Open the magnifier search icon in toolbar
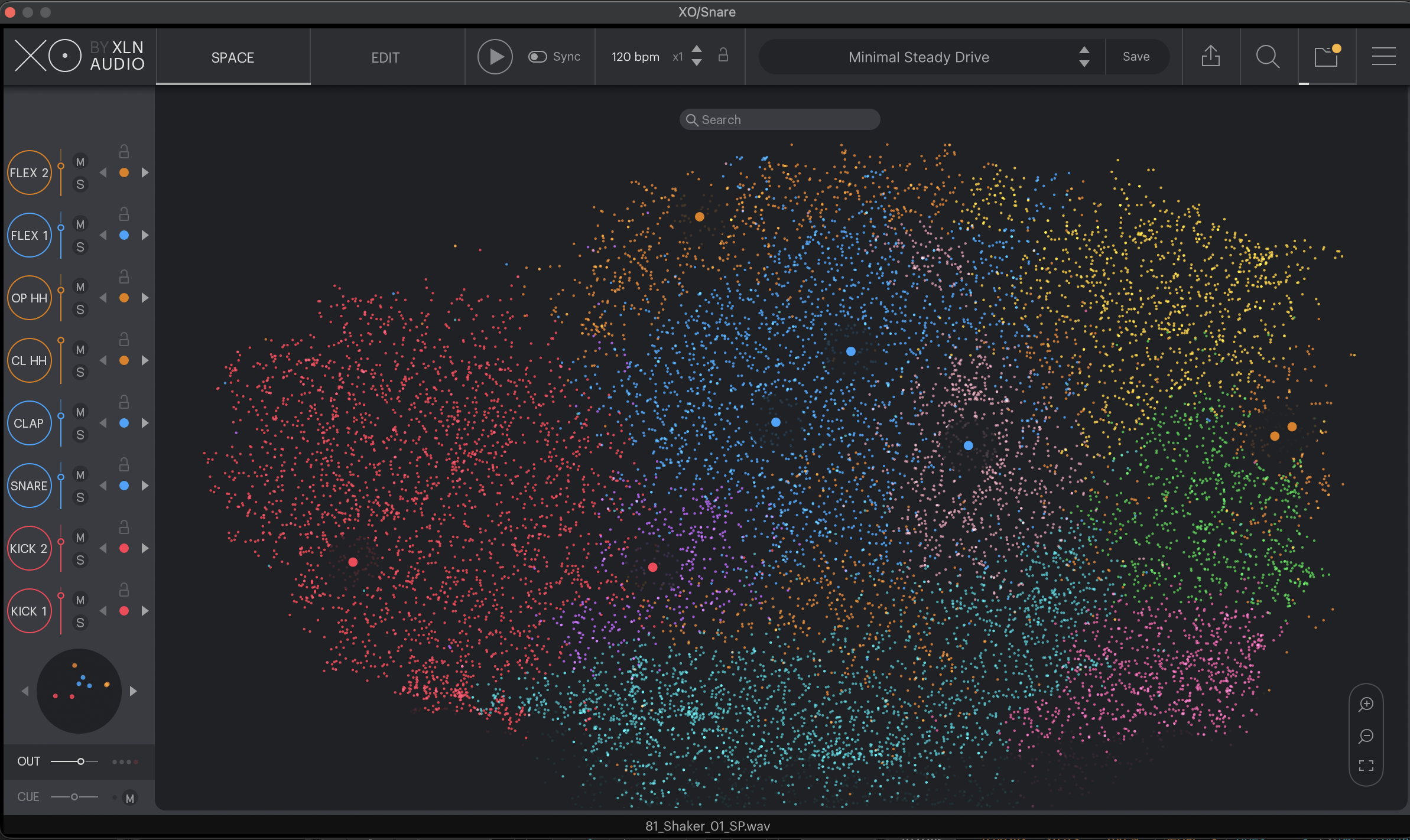Screen dimensions: 1410x840 coord(1268,57)
